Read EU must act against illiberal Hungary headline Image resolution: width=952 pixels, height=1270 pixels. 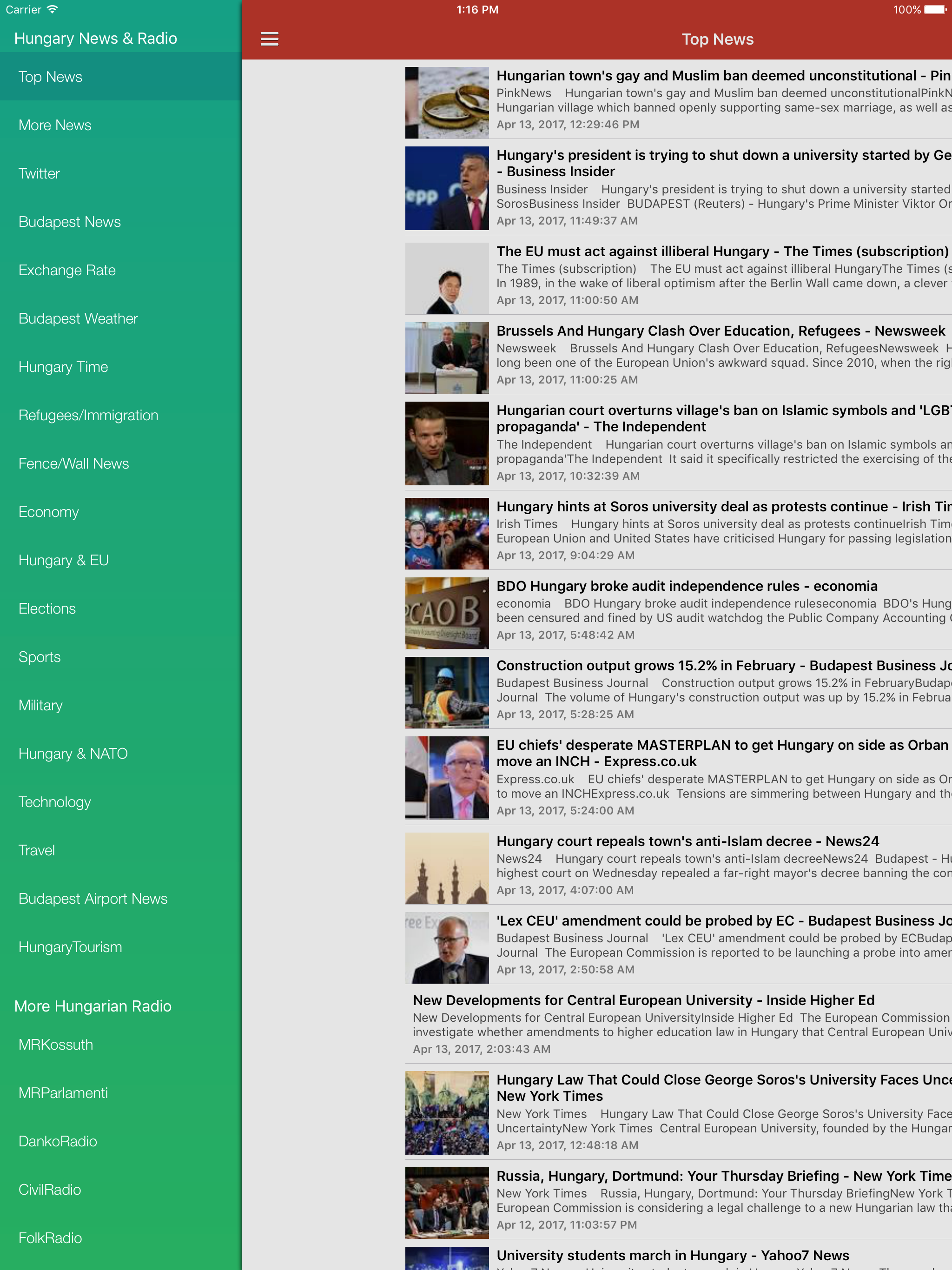[722, 251]
